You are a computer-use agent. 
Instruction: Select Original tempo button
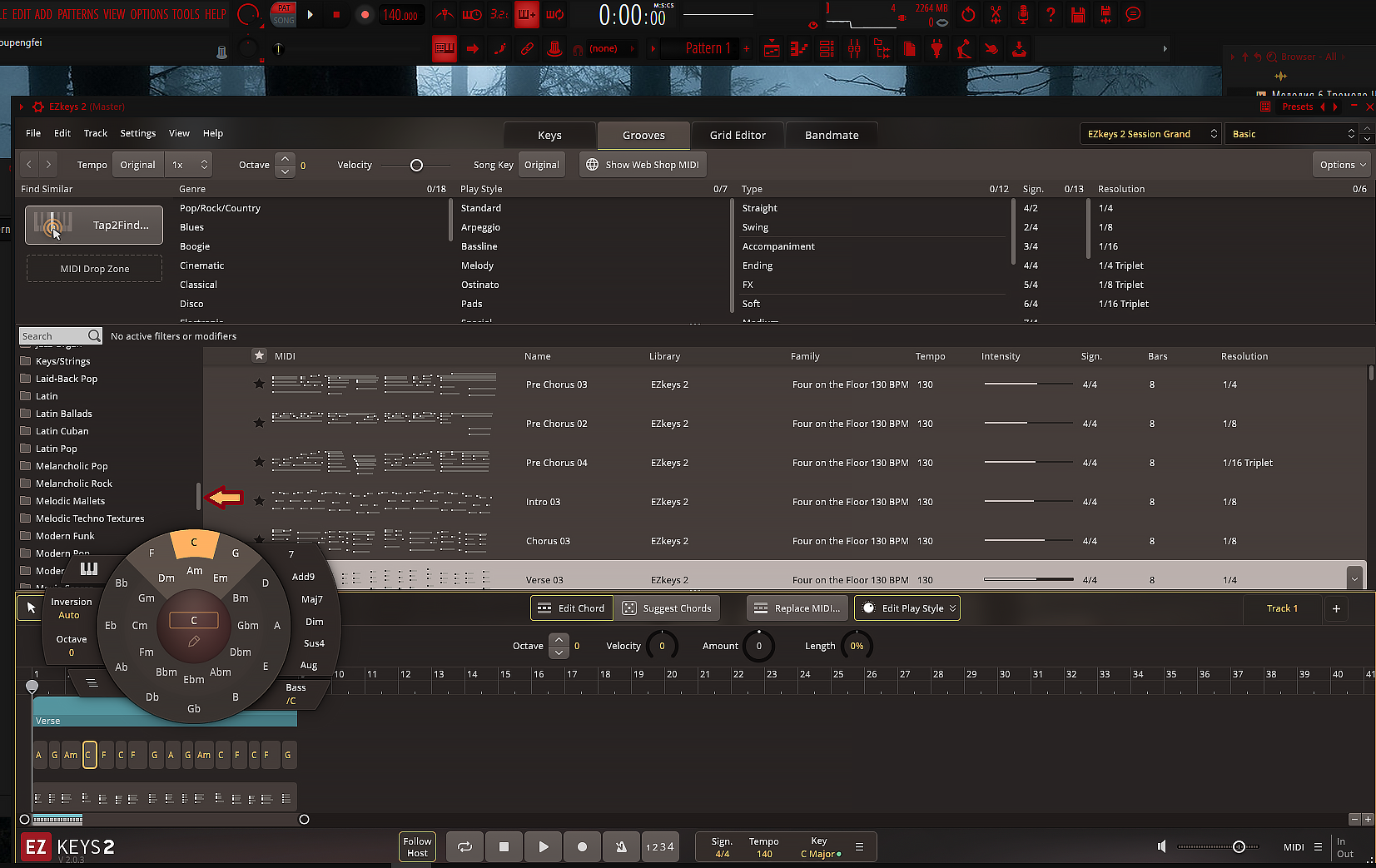coord(137,165)
